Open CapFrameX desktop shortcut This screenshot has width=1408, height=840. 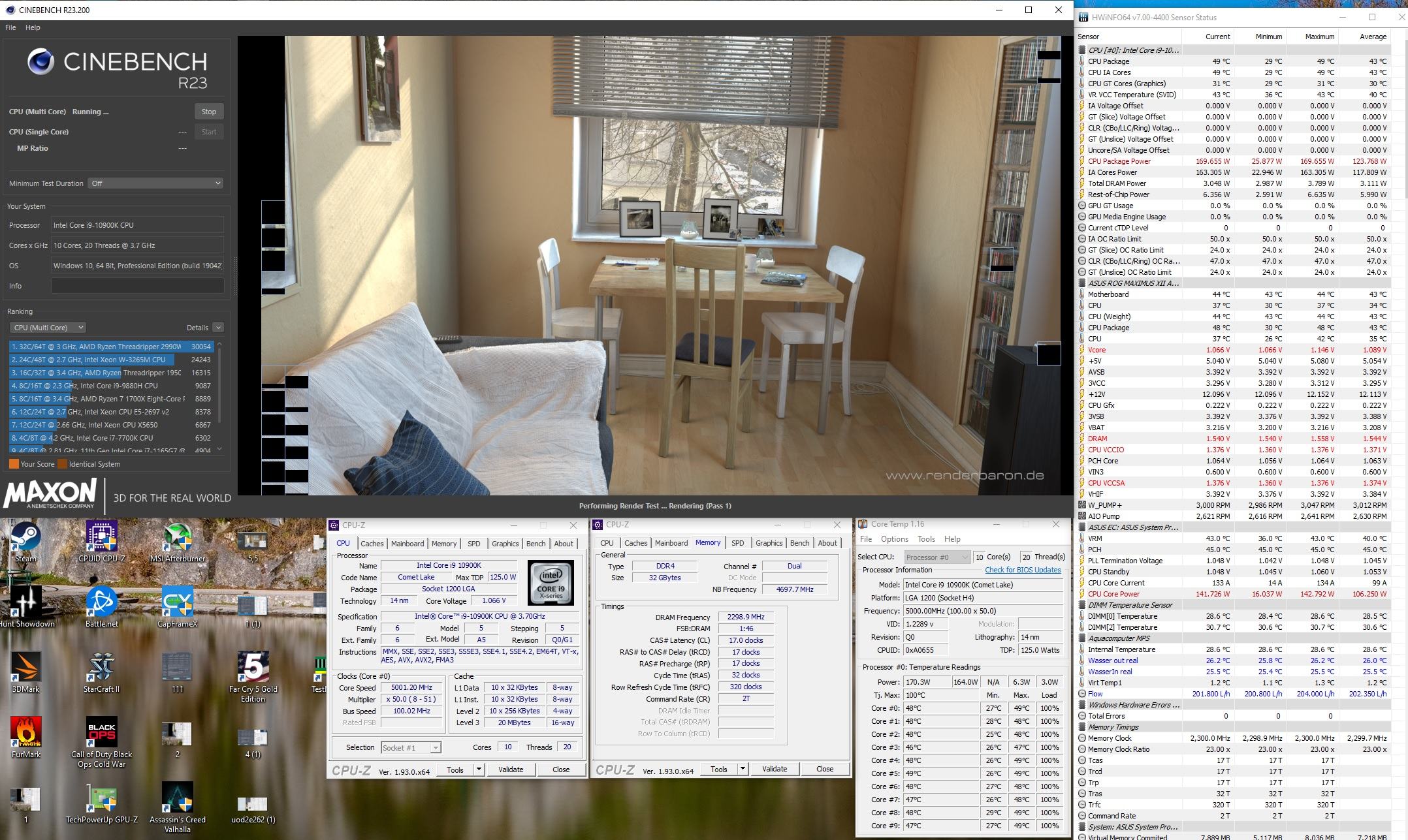click(x=178, y=606)
